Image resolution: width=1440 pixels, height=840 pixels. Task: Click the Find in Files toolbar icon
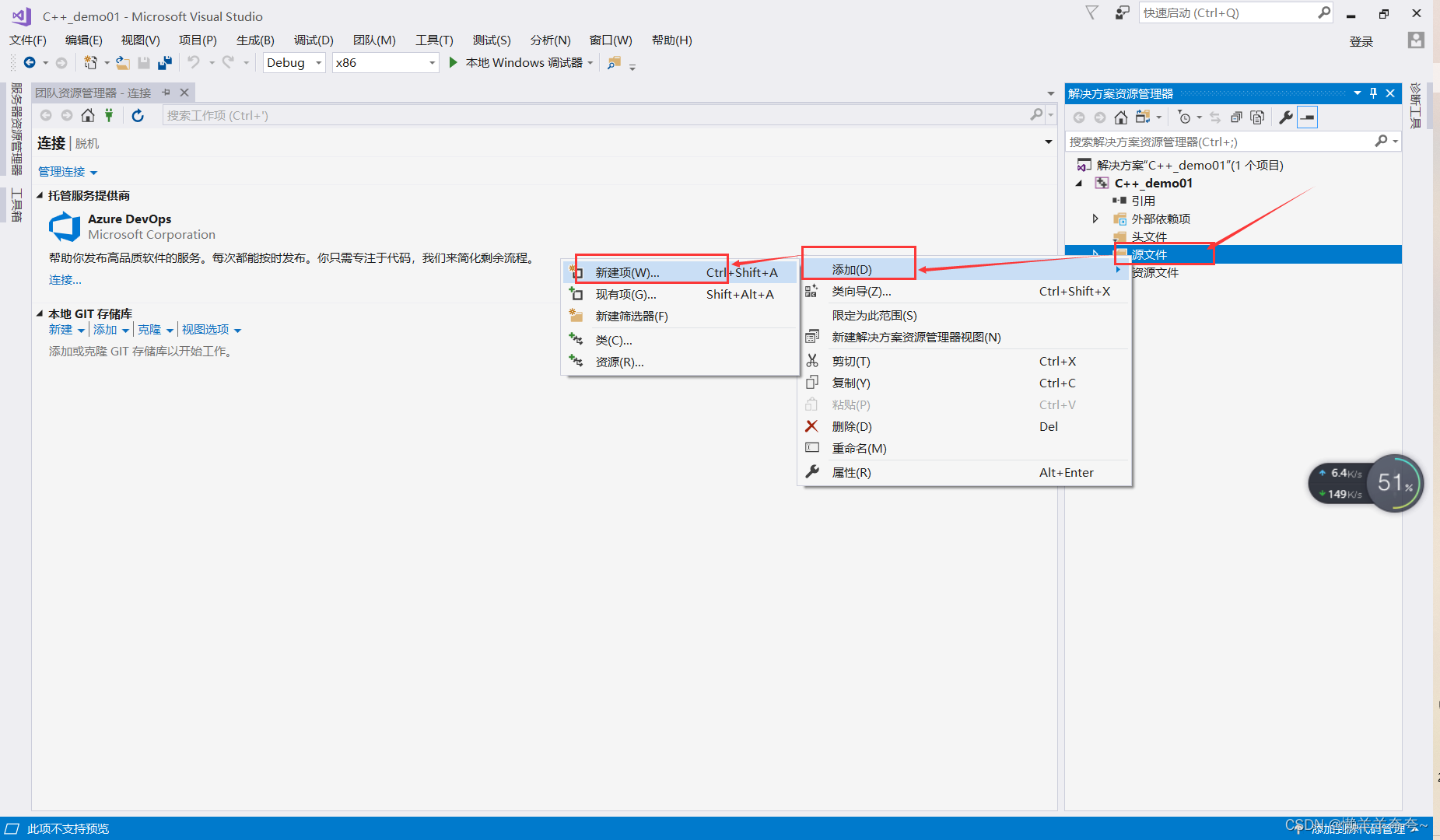[x=615, y=63]
